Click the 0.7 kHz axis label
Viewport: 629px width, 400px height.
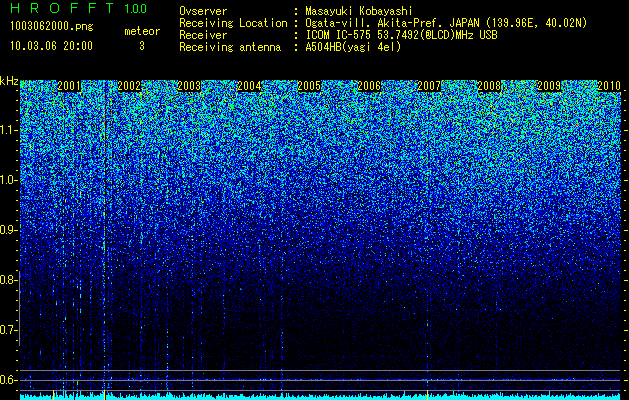coord(7,330)
